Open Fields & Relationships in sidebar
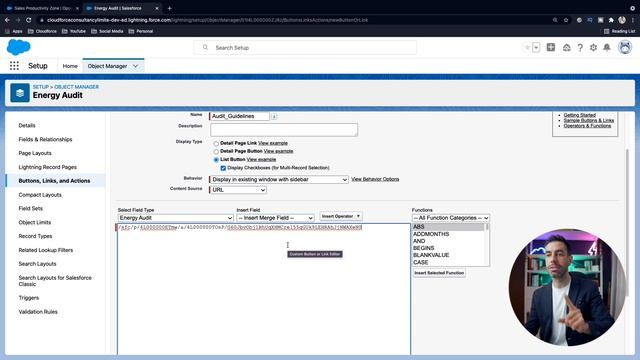This screenshot has height=360, width=640. click(45, 139)
